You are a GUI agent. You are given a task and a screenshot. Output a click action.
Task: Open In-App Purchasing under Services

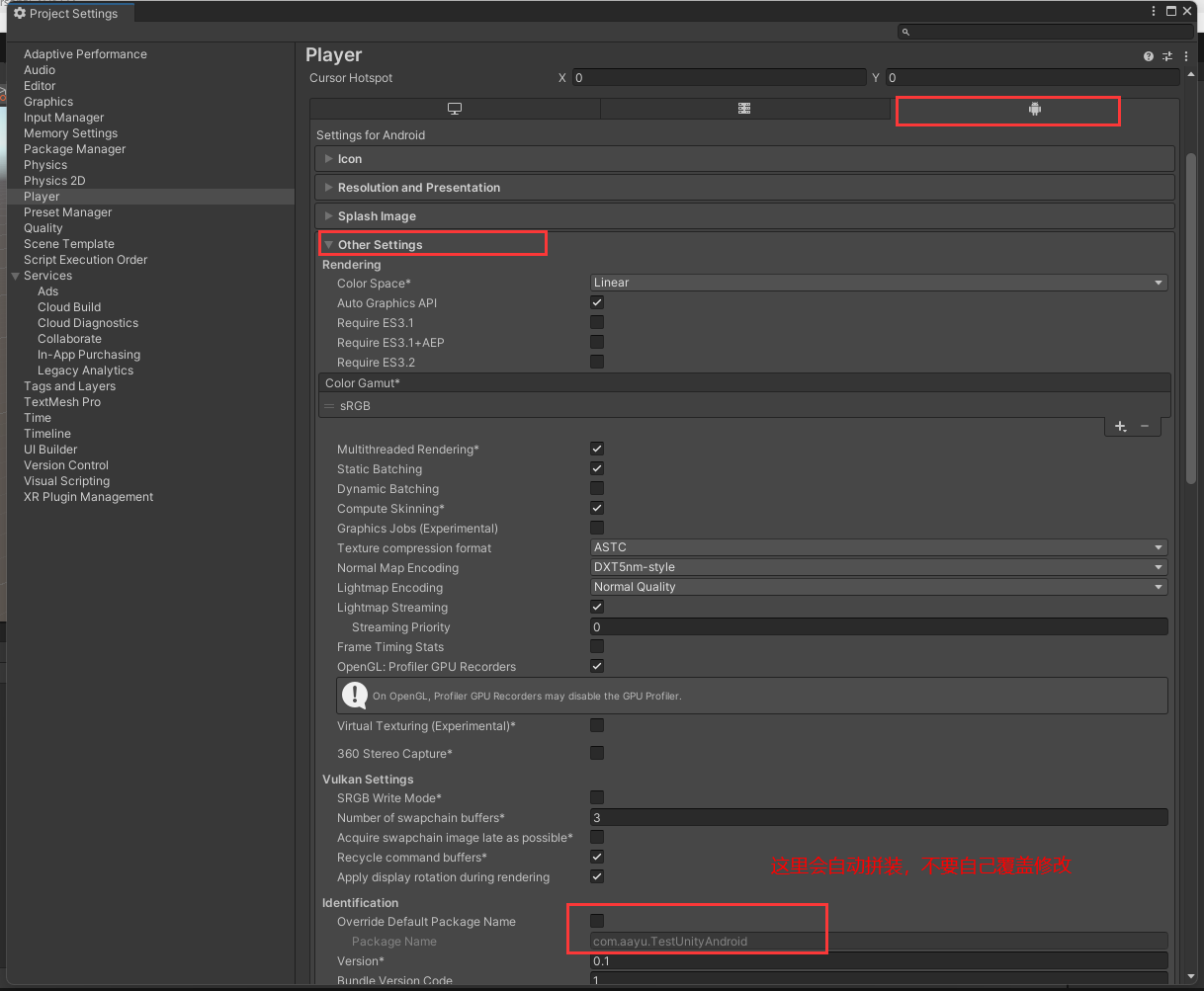(89, 355)
